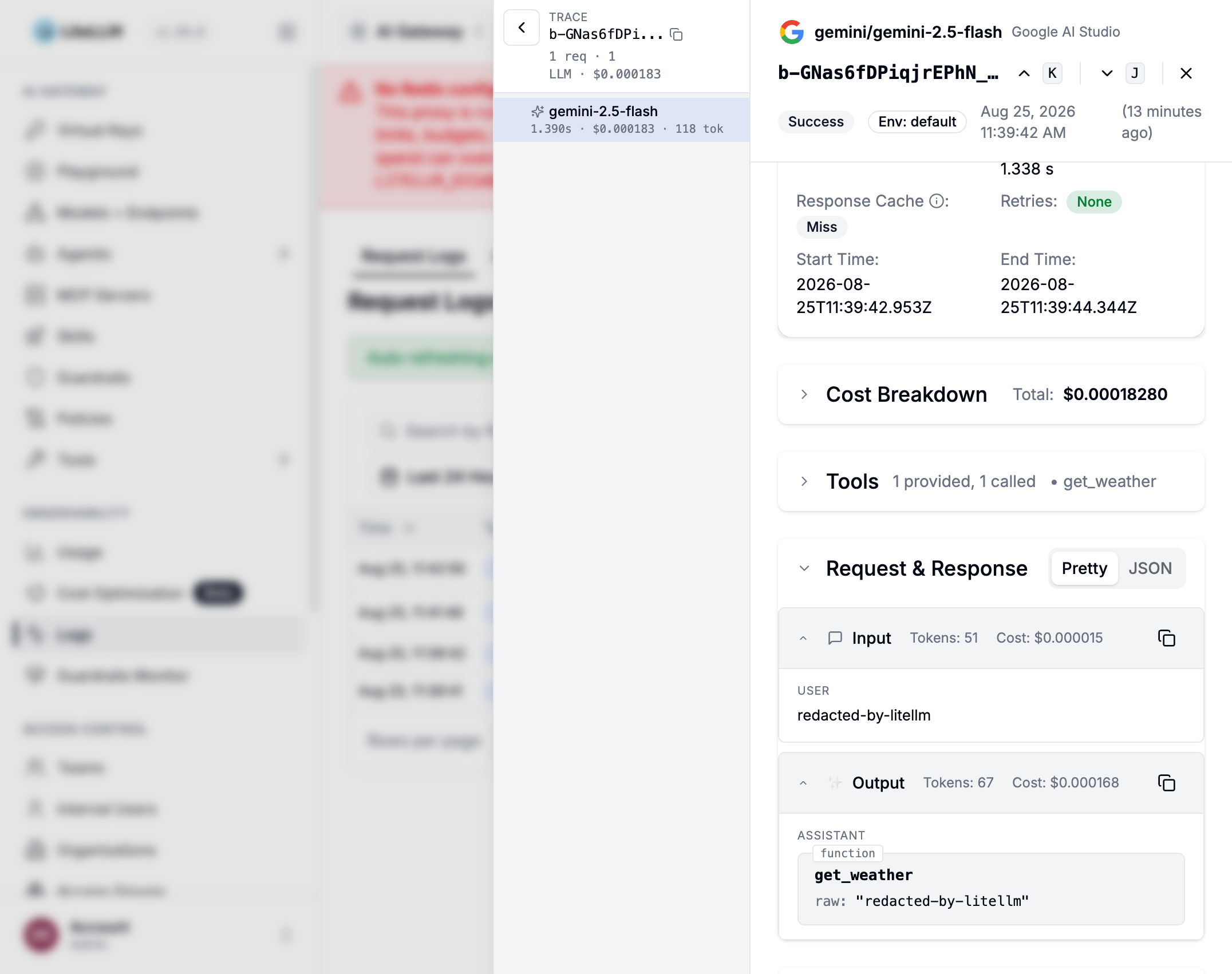Click the J shortcut key badge
This screenshot has width=1232, height=974.
click(x=1135, y=73)
